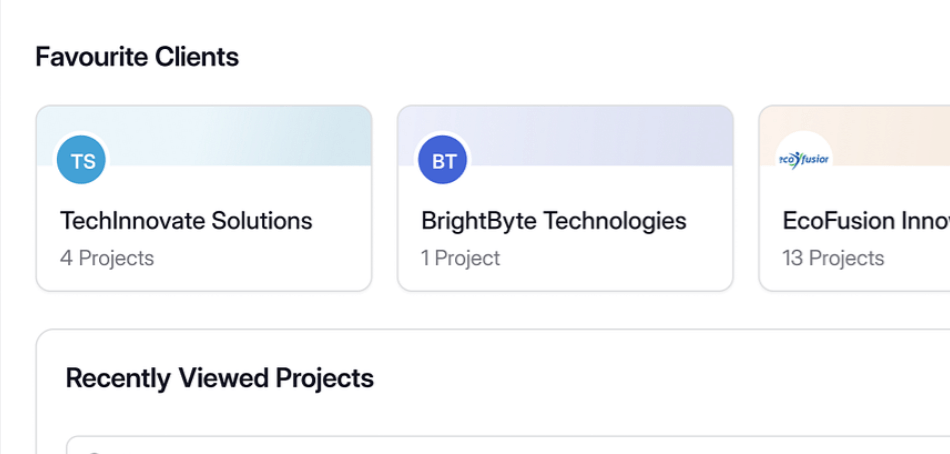The image size is (950, 454).
Task: Click the '1 Project' count label
Action: [460, 258]
